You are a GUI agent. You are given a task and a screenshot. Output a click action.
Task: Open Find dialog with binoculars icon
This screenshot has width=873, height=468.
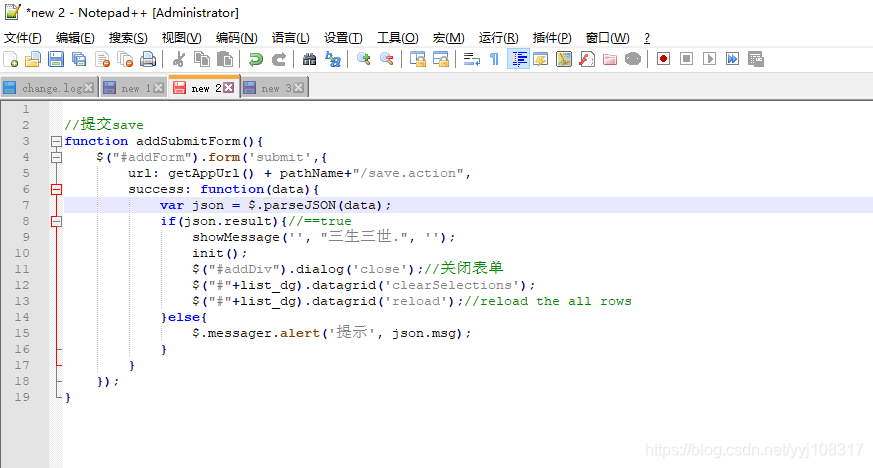(309, 59)
